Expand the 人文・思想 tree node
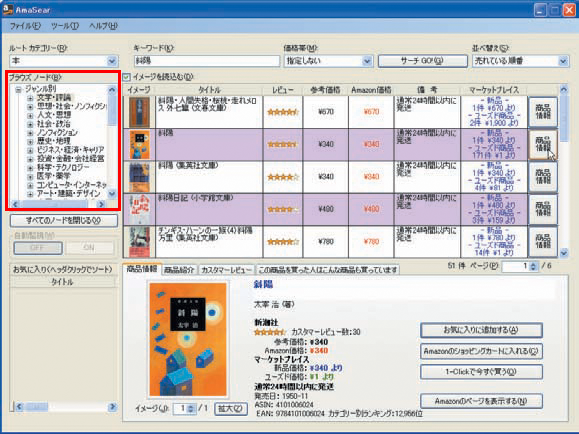This screenshot has height=434, width=579. (x=30, y=115)
